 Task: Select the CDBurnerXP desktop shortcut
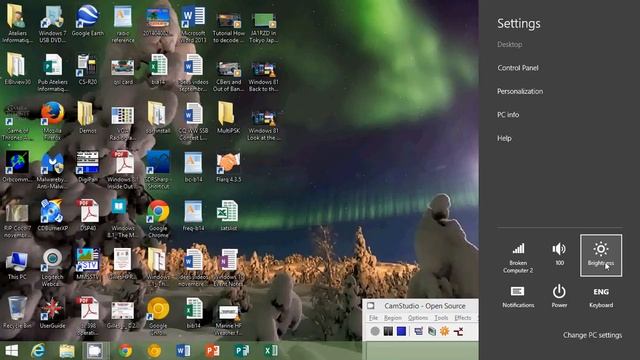click(52, 215)
